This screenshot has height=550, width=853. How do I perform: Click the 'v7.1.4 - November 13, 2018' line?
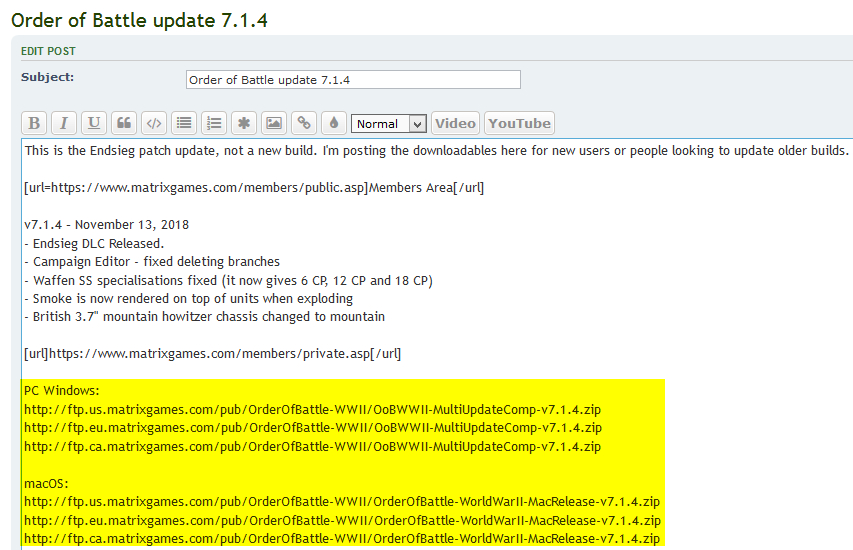pyautogui.click(x=107, y=225)
